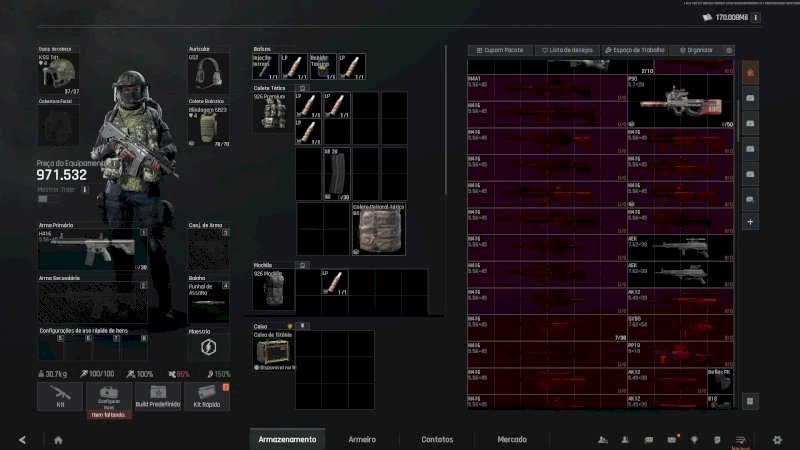The width and height of the screenshot is (800, 450).
Task: Click the Cupom Pacote button
Action: [x=500, y=50]
